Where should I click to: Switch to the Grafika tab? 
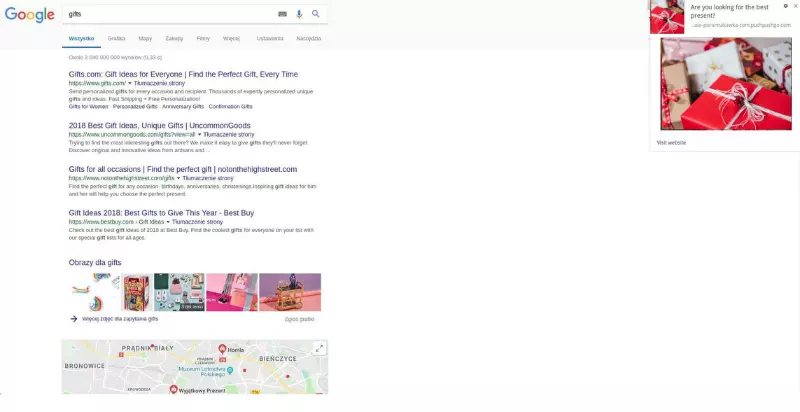click(116, 39)
